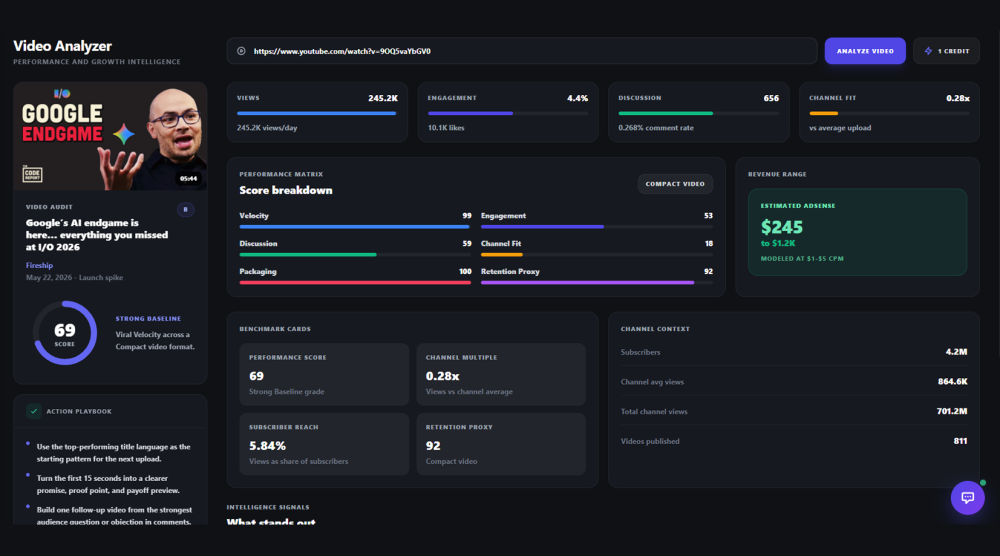Click the Videos published 811 row
1000x556 pixels.
point(793,441)
